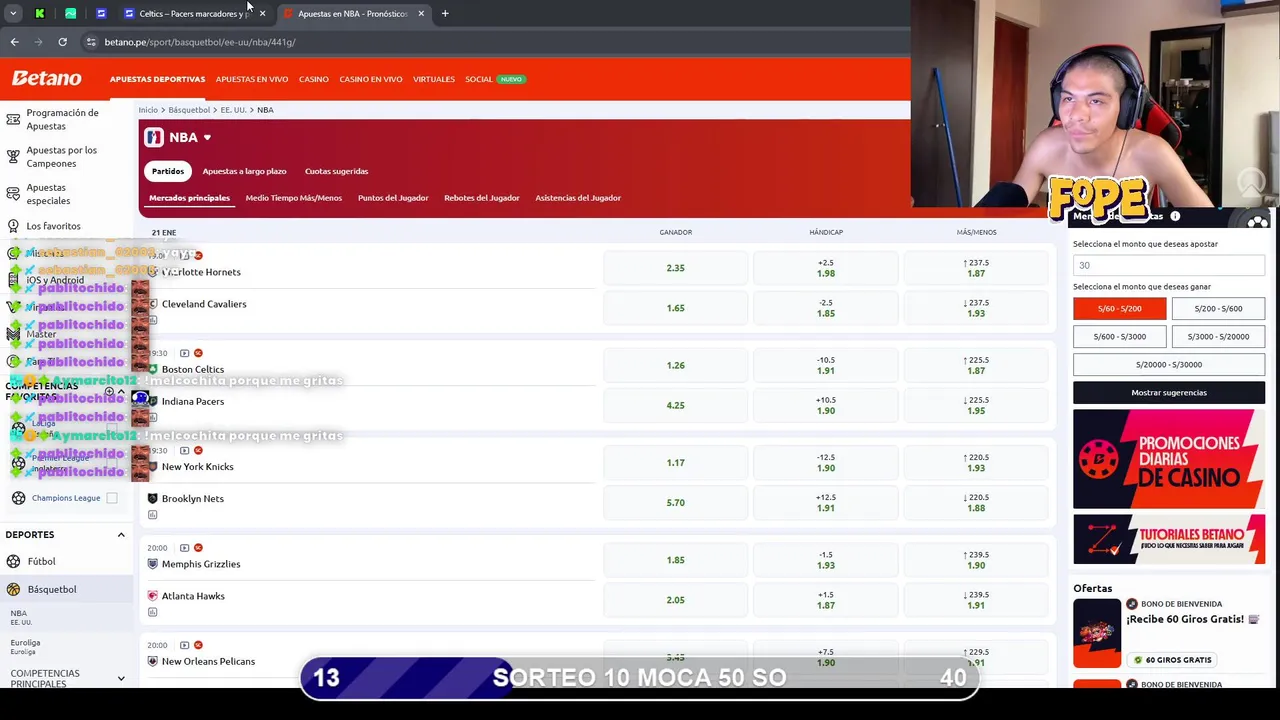
Task: Open the Virtuales menu item
Action: click(434, 79)
